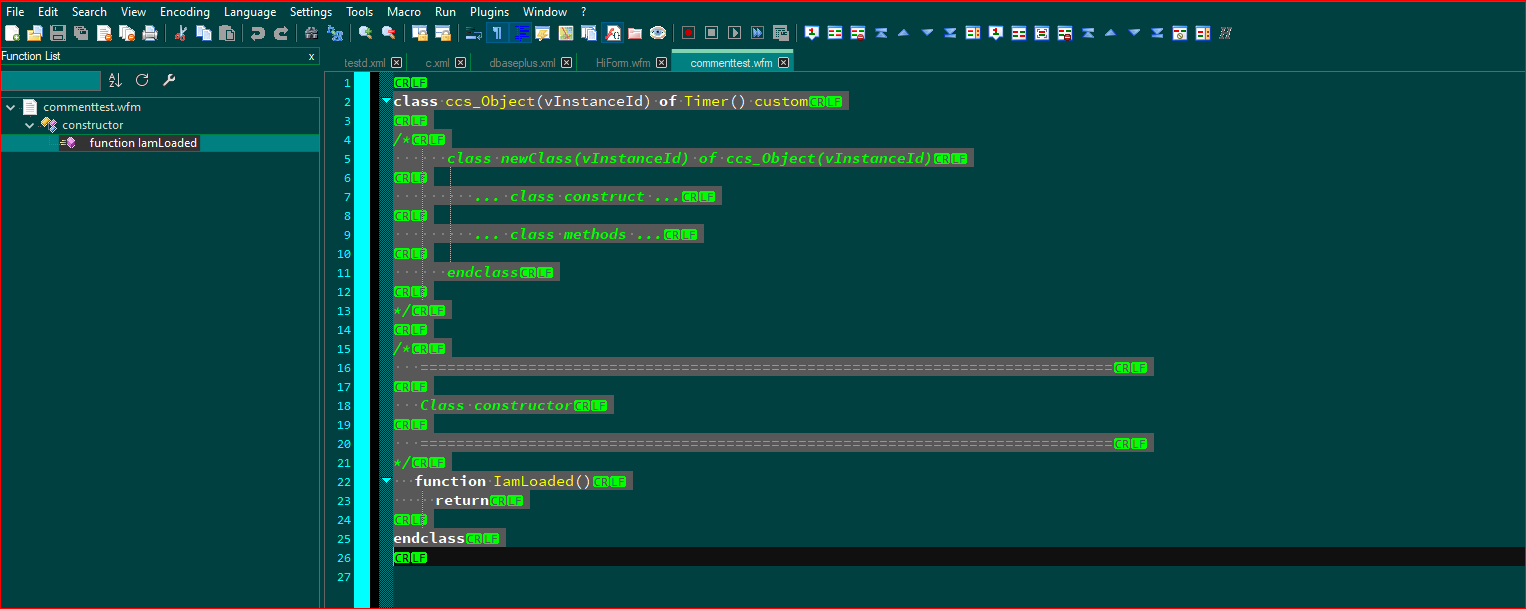
Task: Collapse the commenttest.wfm tree node
Action: [x=10, y=106]
